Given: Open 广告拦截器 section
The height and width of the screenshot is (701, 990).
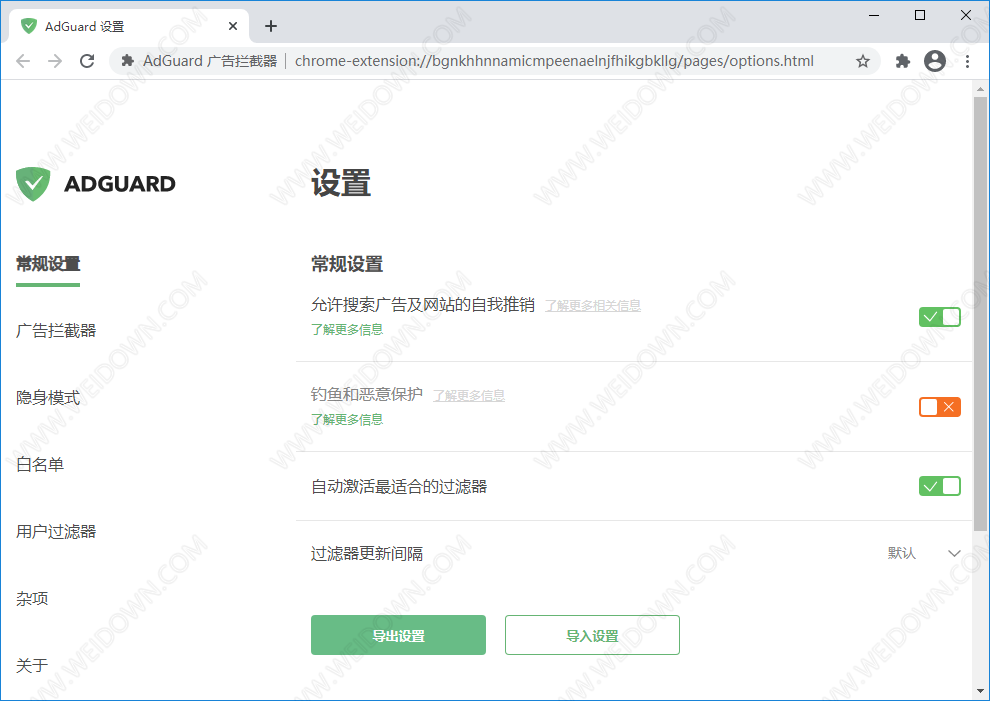Looking at the screenshot, I should click(56, 330).
